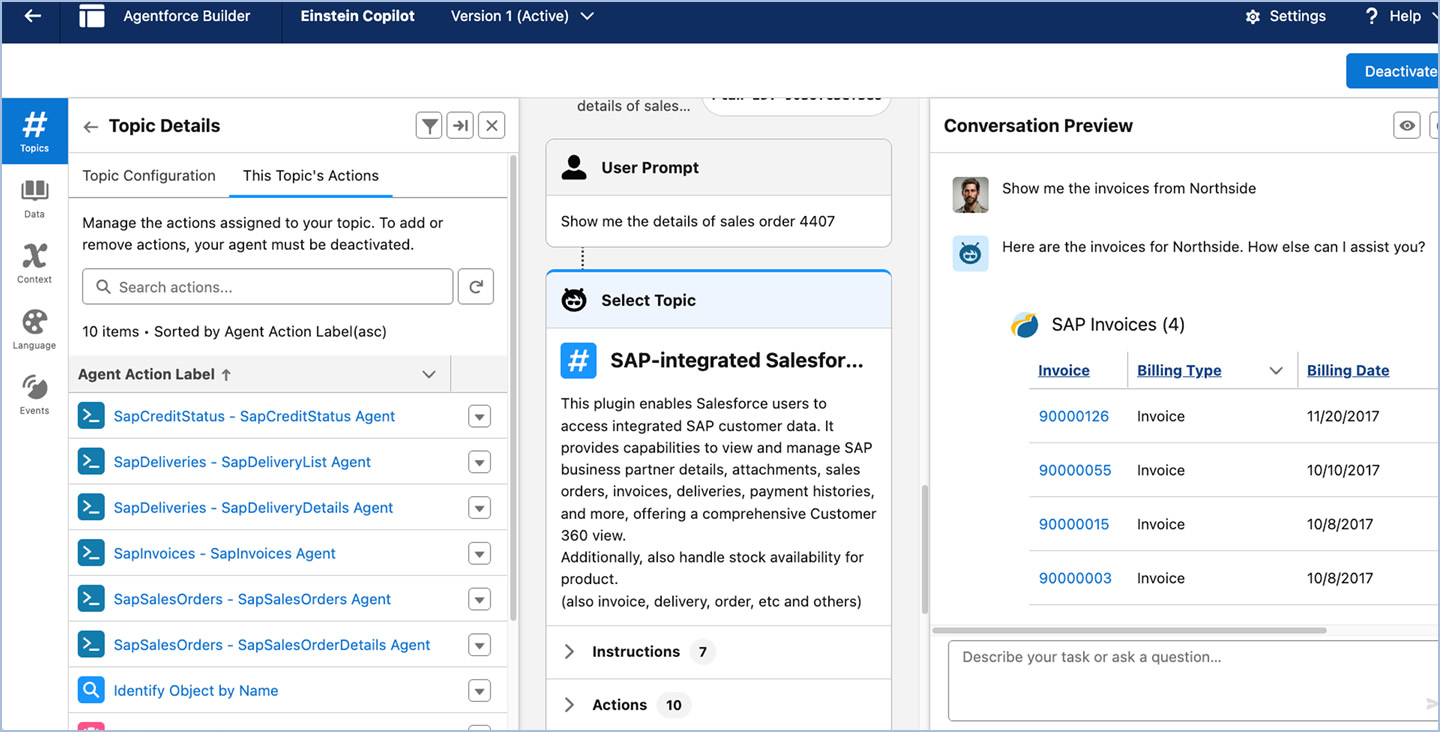This screenshot has width=1440, height=732.
Task: Open Agent Action Label column chevron menu
Action: [x=429, y=374]
